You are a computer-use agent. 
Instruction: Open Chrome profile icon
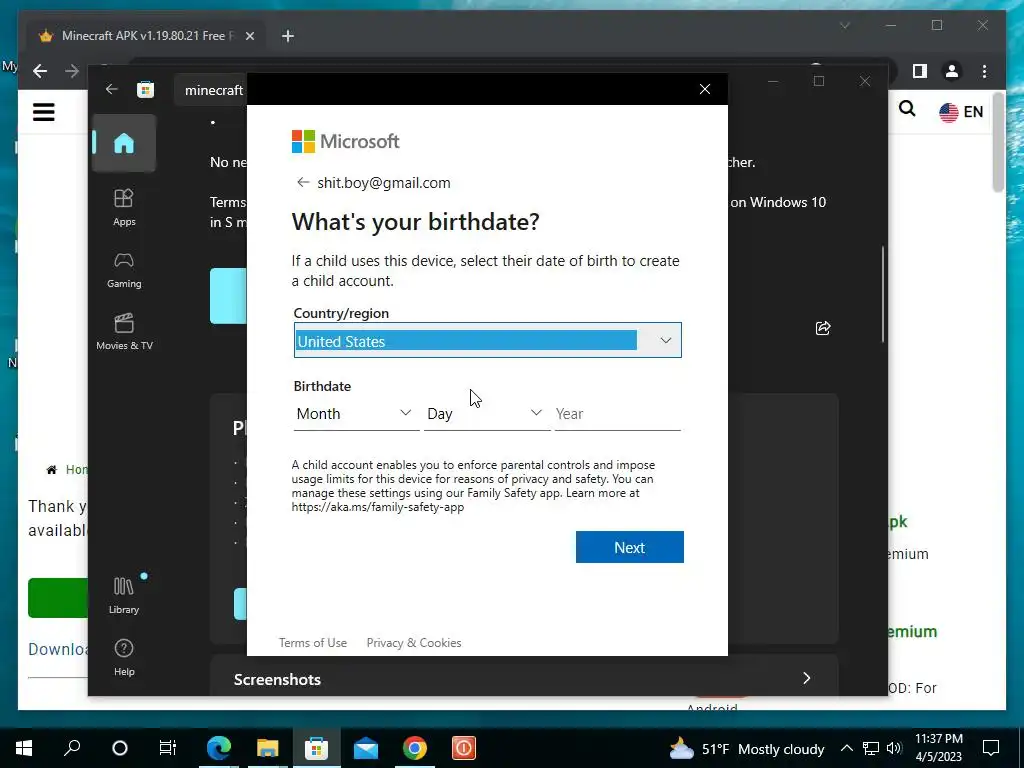pyautogui.click(x=952, y=71)
